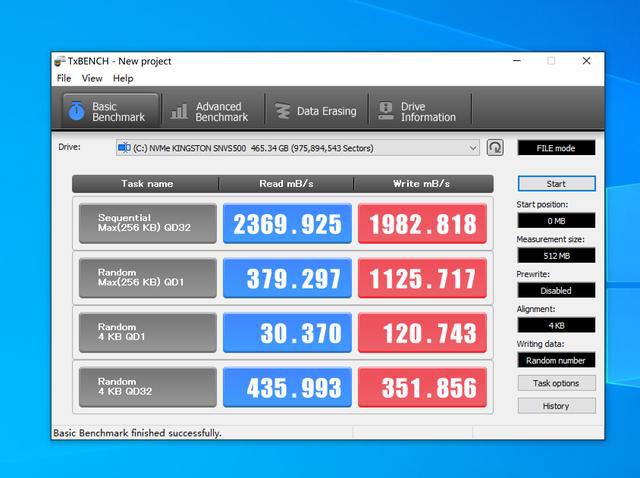This screenshot has width=640, height=478.
Task: Click the FILE mode button
Action: (556, 148)
